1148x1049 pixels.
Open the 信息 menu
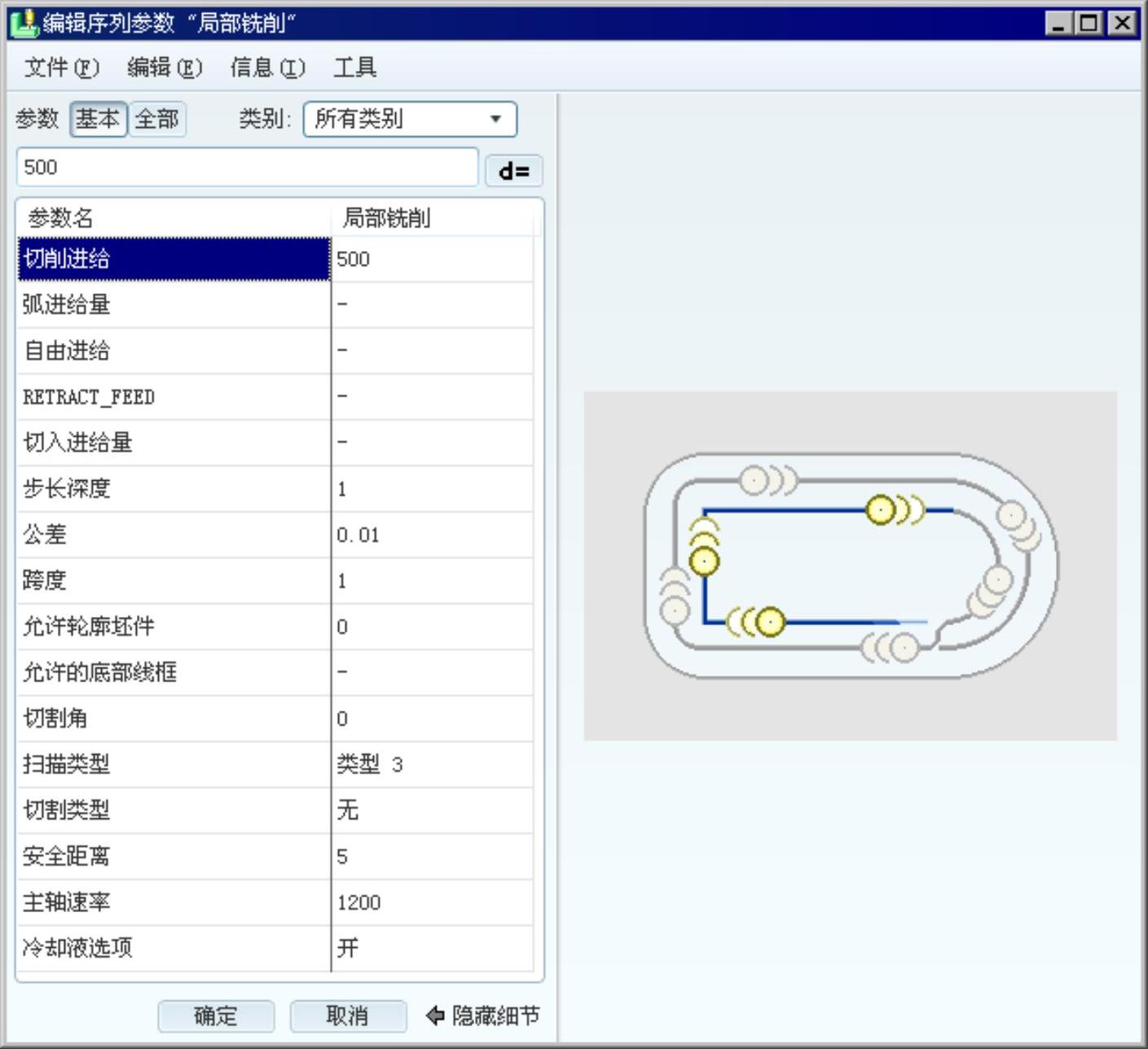click(267, 67)
